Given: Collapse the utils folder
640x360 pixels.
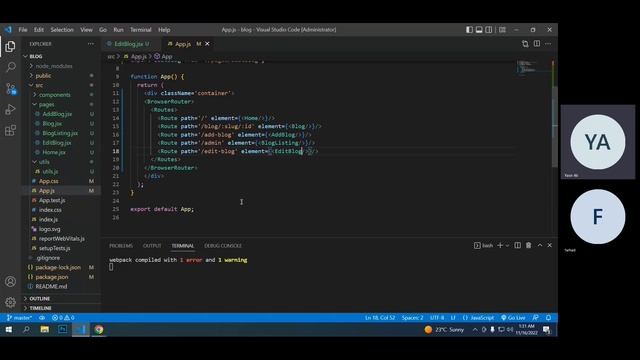Looking at the screenshot, I should (x=35, y=162).
